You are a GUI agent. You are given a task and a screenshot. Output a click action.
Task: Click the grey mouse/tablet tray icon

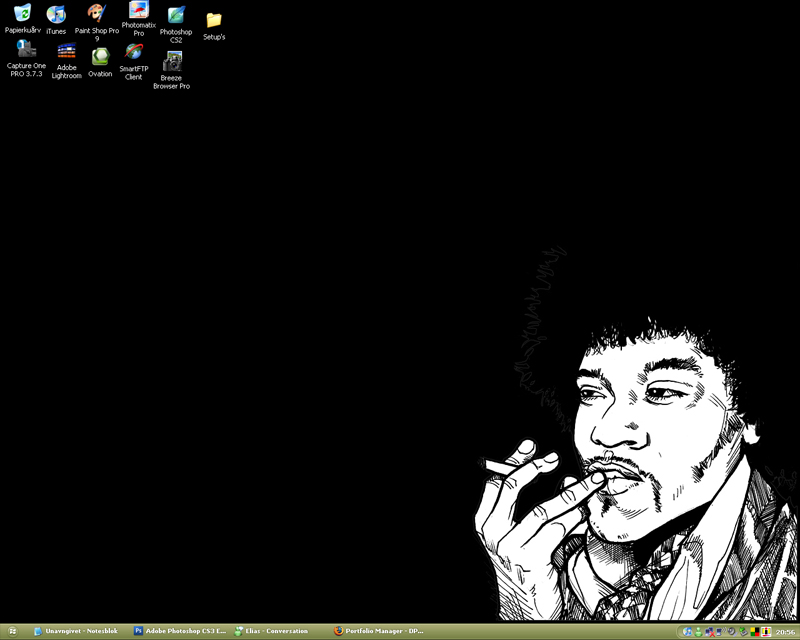(x=732, y=632)
